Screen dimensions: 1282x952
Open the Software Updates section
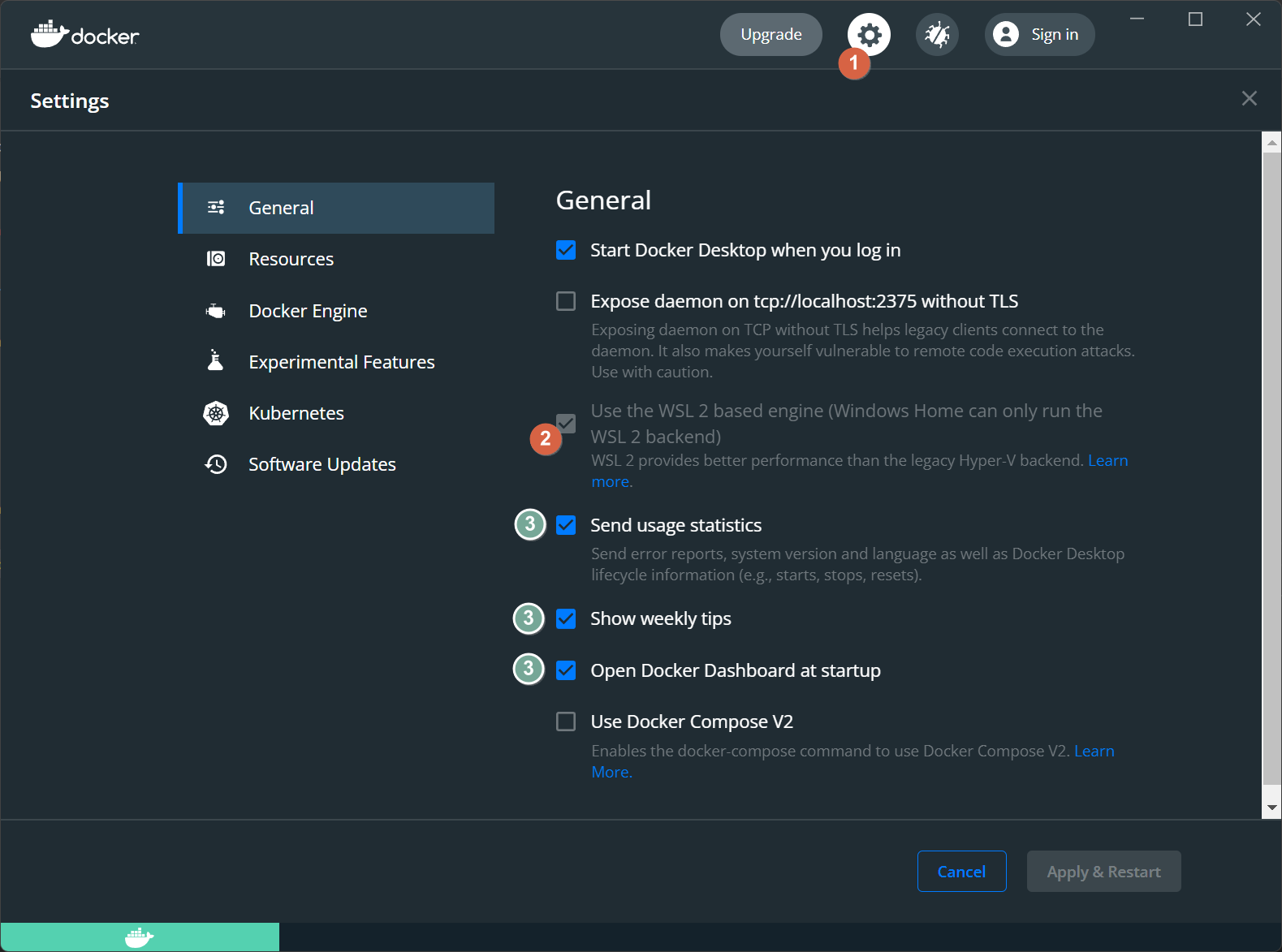pyautogui.click(x=336, y=464)
